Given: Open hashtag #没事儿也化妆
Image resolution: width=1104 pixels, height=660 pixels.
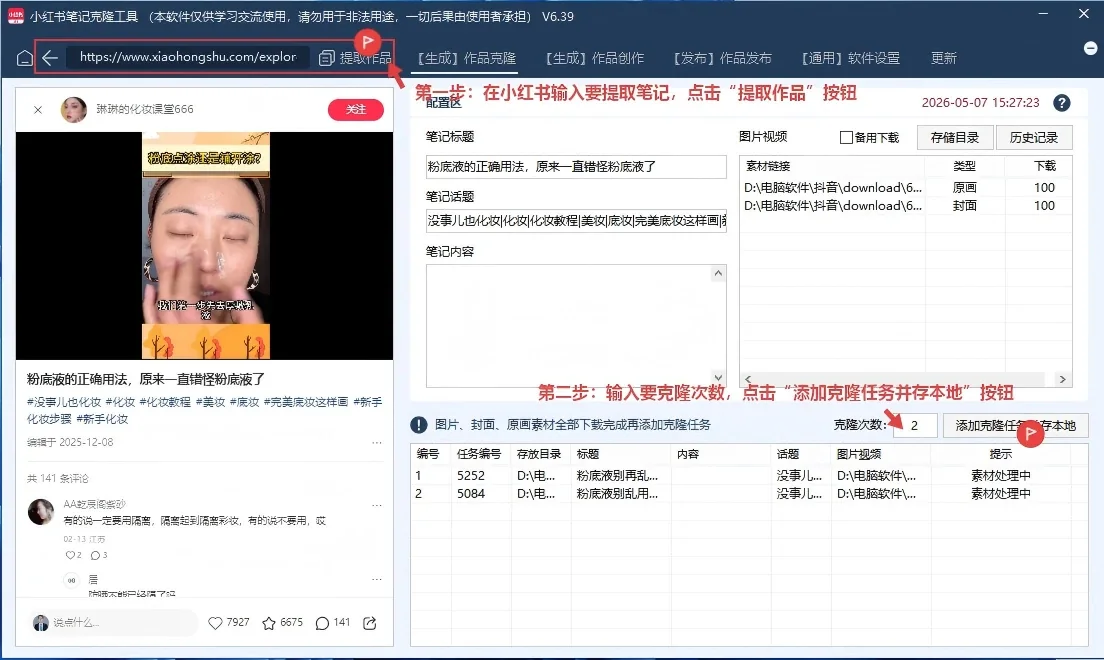Looking at the screenshot, I should click(x=64, y=401).
